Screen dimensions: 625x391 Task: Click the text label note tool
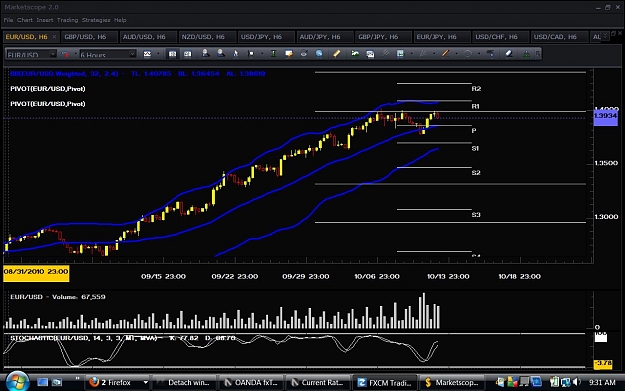(289, 53)
